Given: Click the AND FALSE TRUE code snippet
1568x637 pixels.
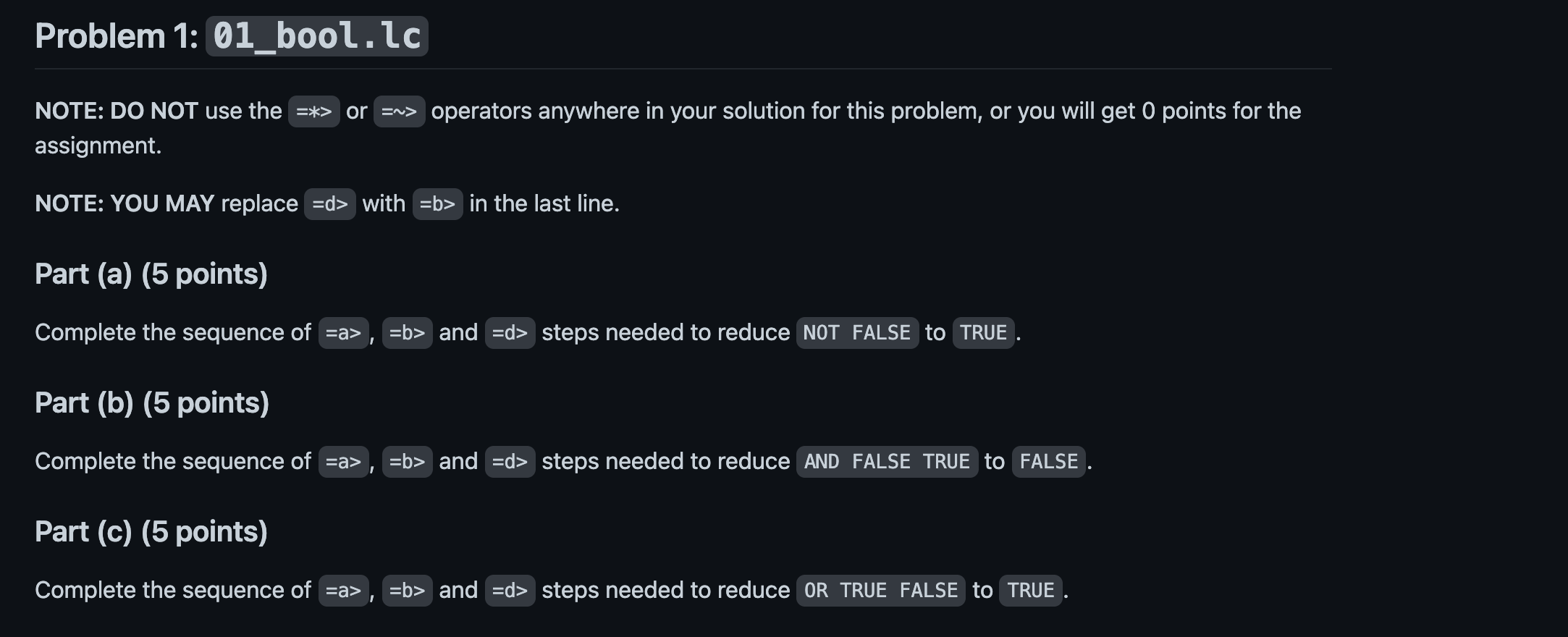Looking at the screenshot, I should pyautogui.click(x=887, y=462).
